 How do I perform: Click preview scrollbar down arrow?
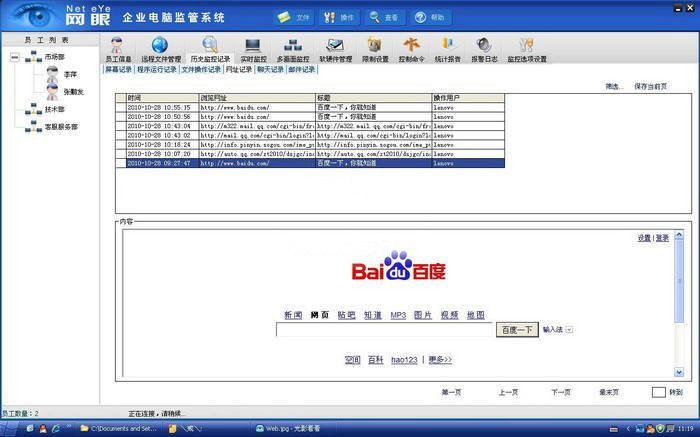point(679,372)
